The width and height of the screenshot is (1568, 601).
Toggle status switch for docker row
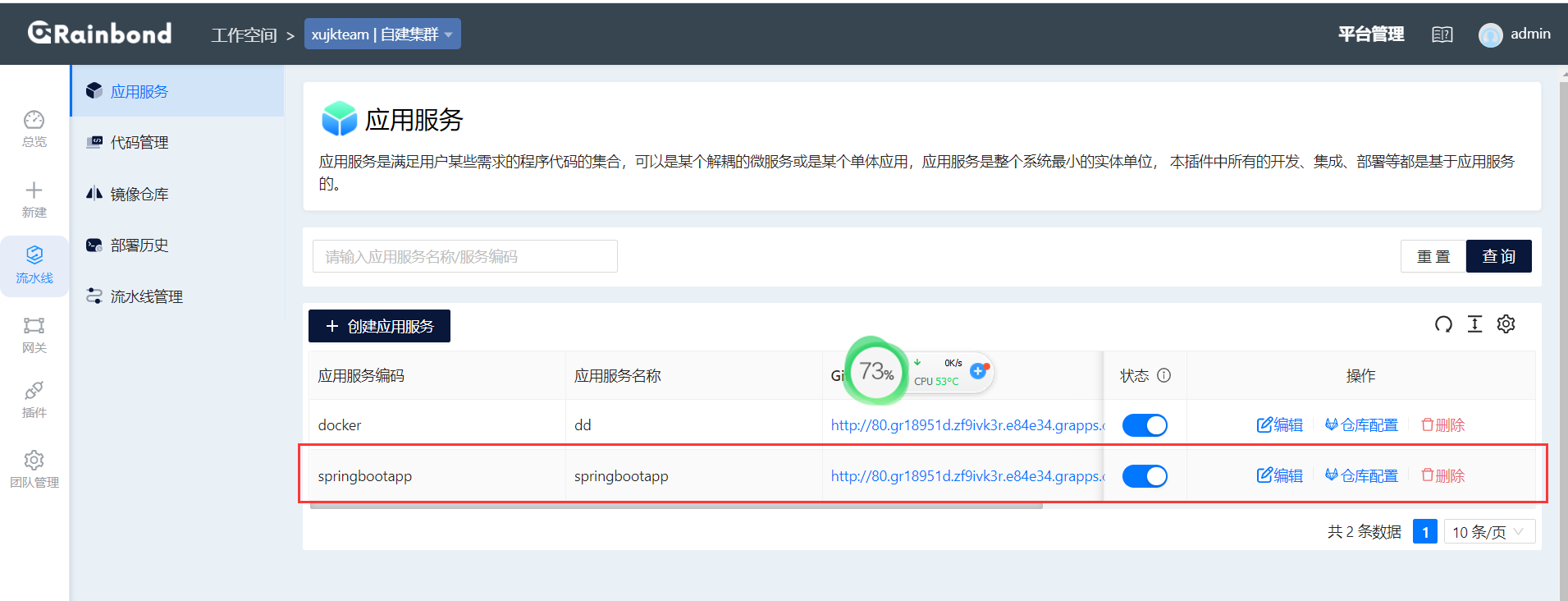click(x=1145, y=425)
